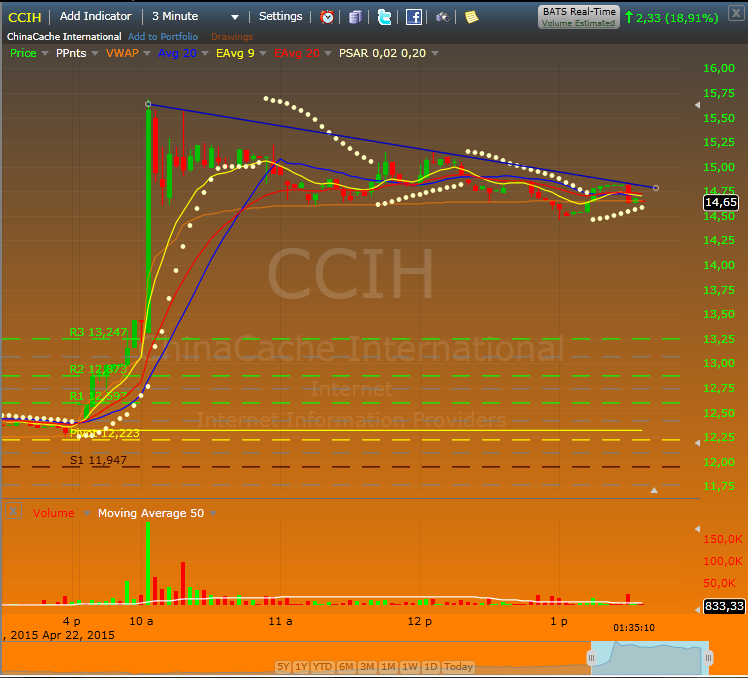Click the BATS Real-Time data source button
748x678 pixels.
(x=579, y=17)
